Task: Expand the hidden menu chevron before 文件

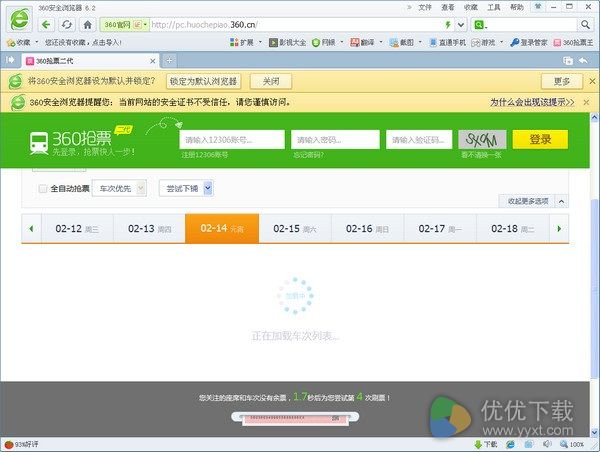Action: [x=409, y=7]
